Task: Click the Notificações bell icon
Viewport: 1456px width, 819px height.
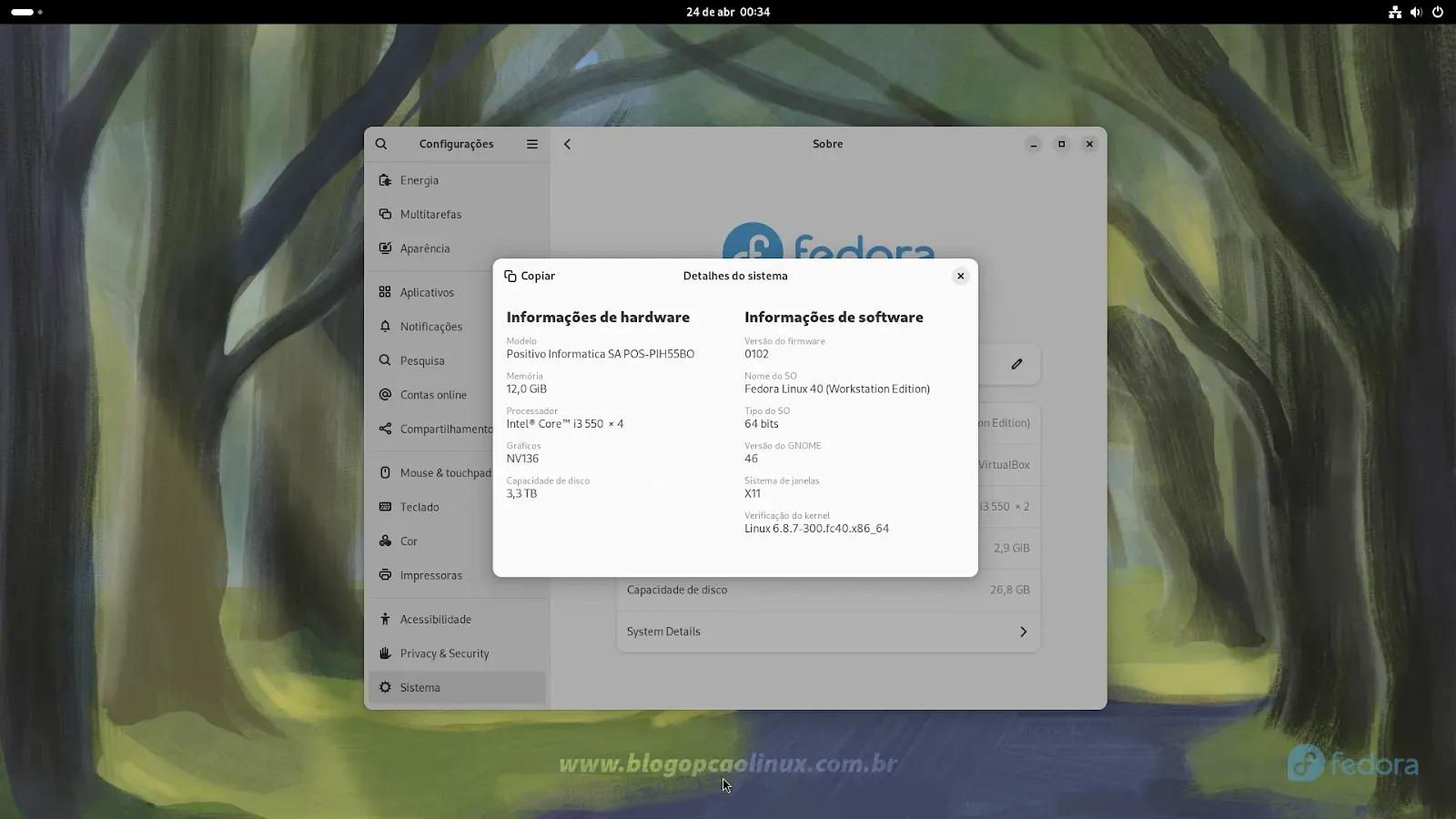Action: coord(385,326)
